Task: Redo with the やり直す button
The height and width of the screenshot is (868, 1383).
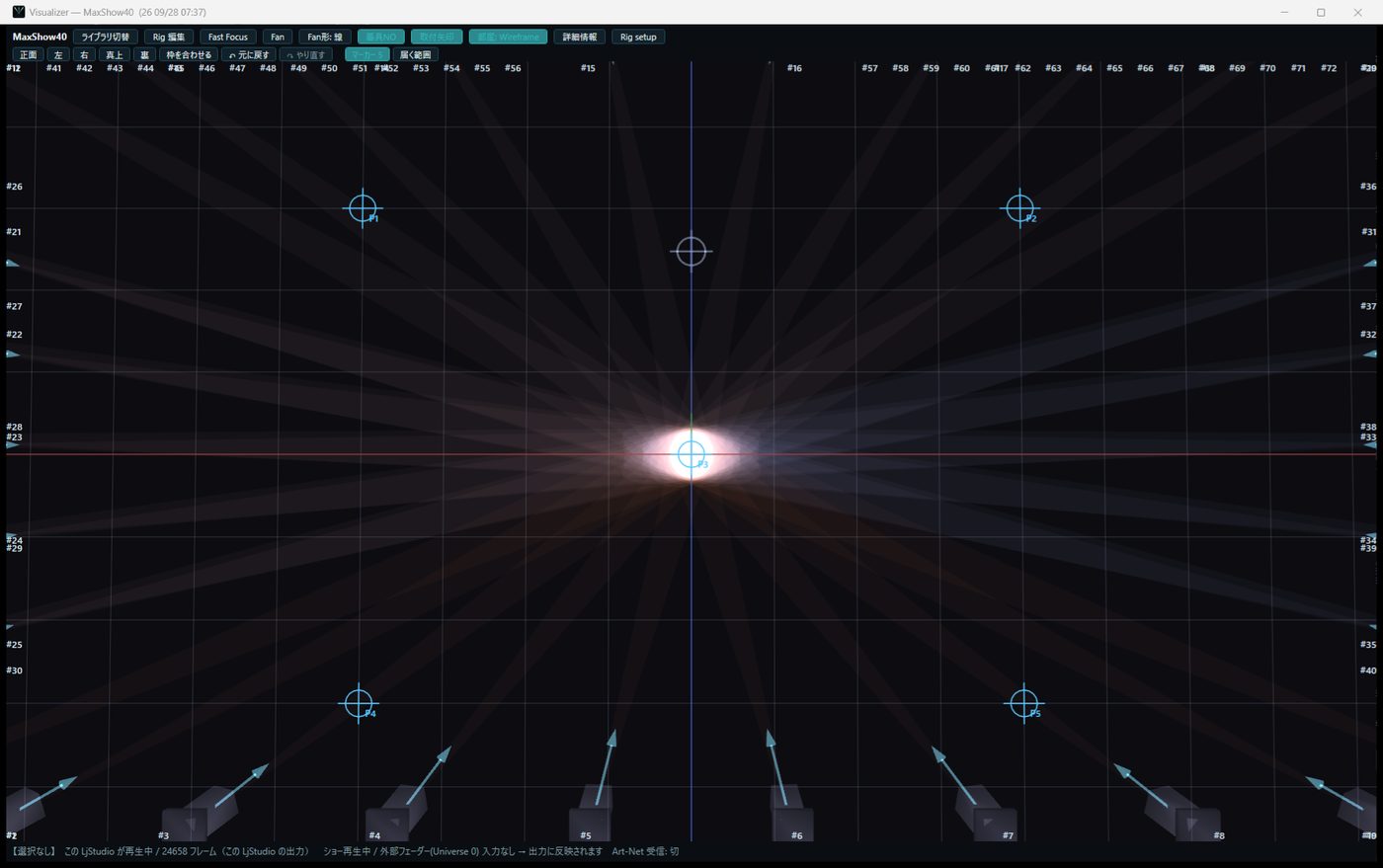Action: tap(306, 54)
